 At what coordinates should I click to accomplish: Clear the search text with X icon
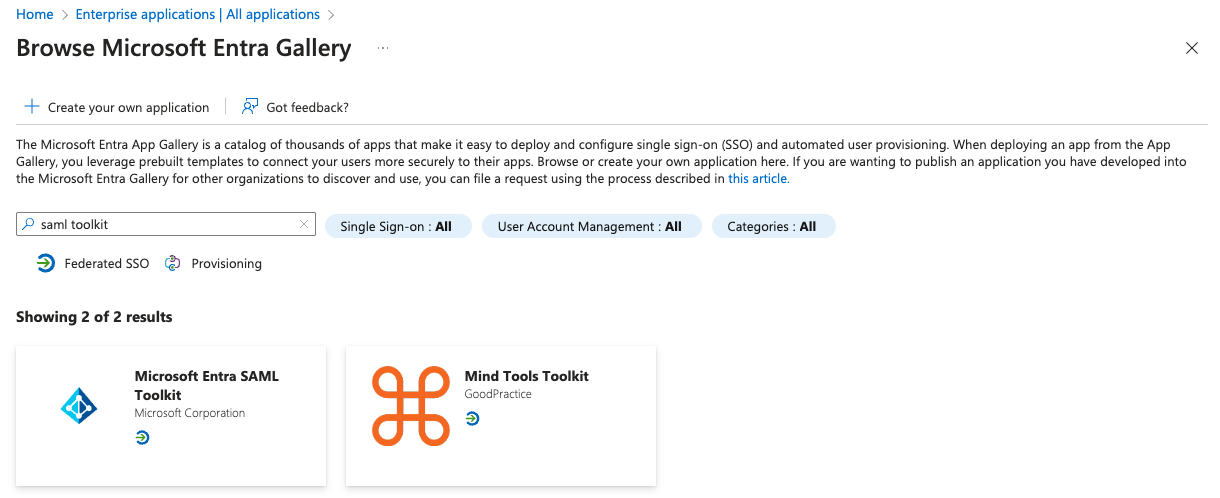[304, 225]
